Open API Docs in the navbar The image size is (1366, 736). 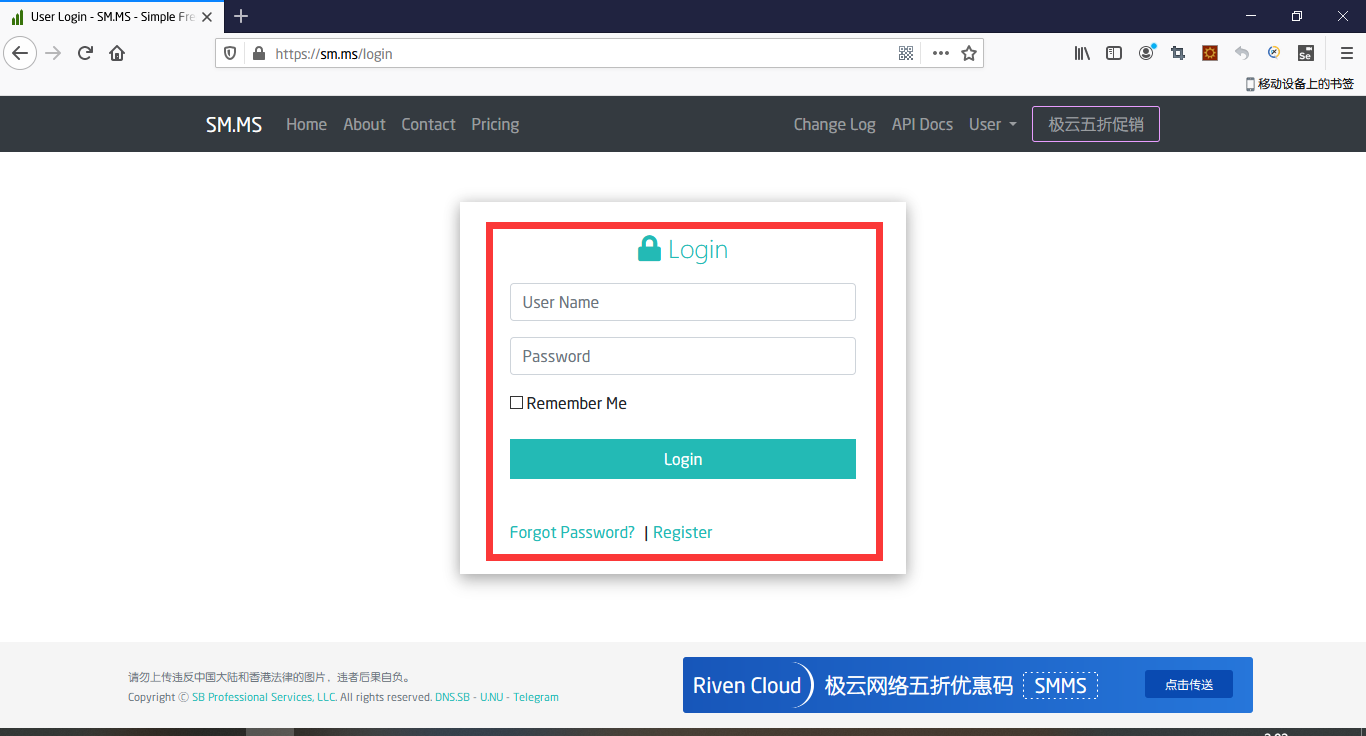pos(922,125)
